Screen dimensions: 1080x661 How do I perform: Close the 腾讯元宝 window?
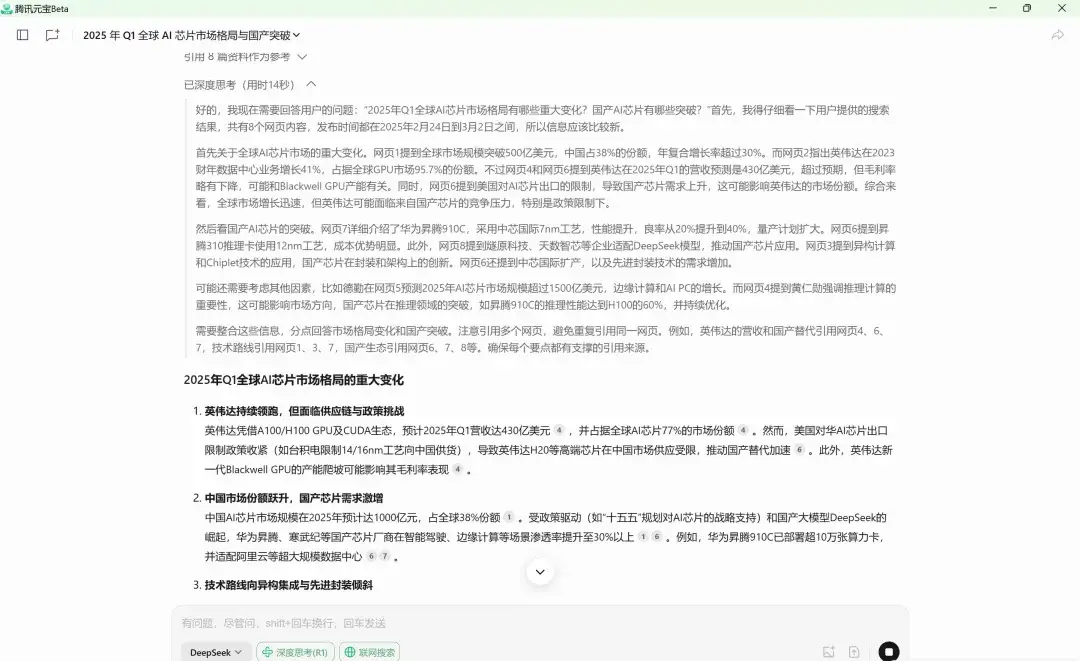pos(1061,8)
